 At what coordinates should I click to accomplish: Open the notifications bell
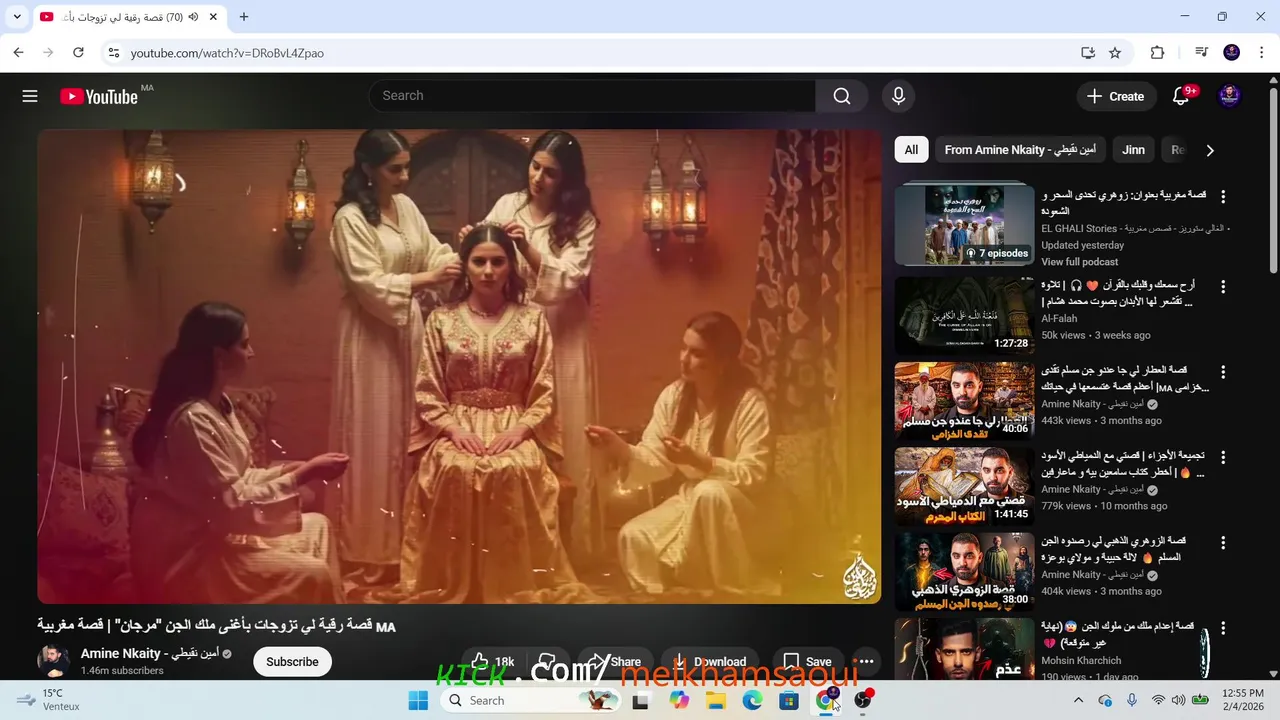pyautogui.click(x=1181, y=96)
